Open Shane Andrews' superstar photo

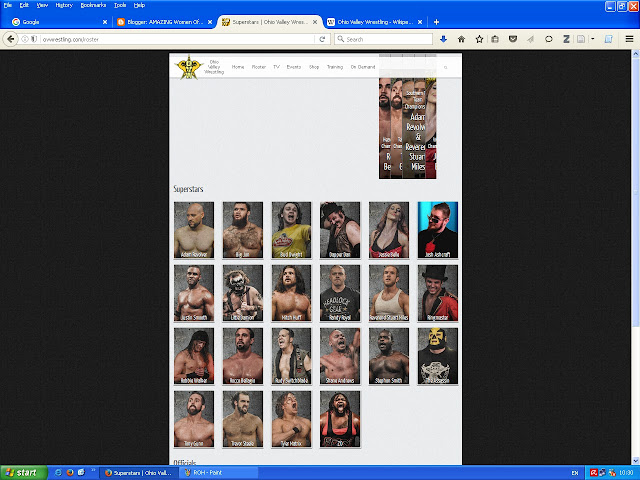click(x=340, y=356)
